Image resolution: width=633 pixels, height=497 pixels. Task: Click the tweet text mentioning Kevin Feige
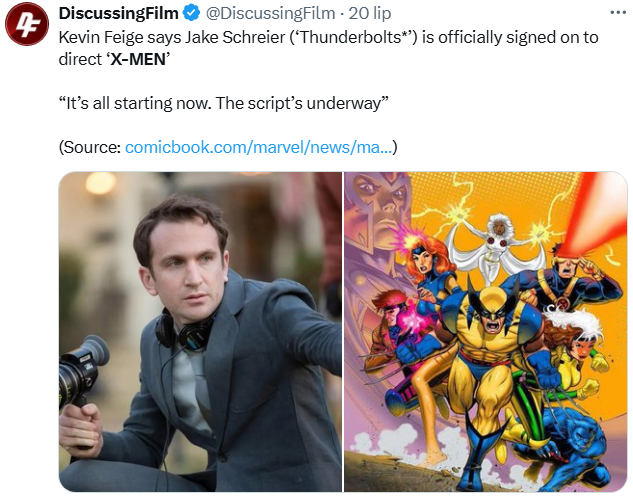328,48
